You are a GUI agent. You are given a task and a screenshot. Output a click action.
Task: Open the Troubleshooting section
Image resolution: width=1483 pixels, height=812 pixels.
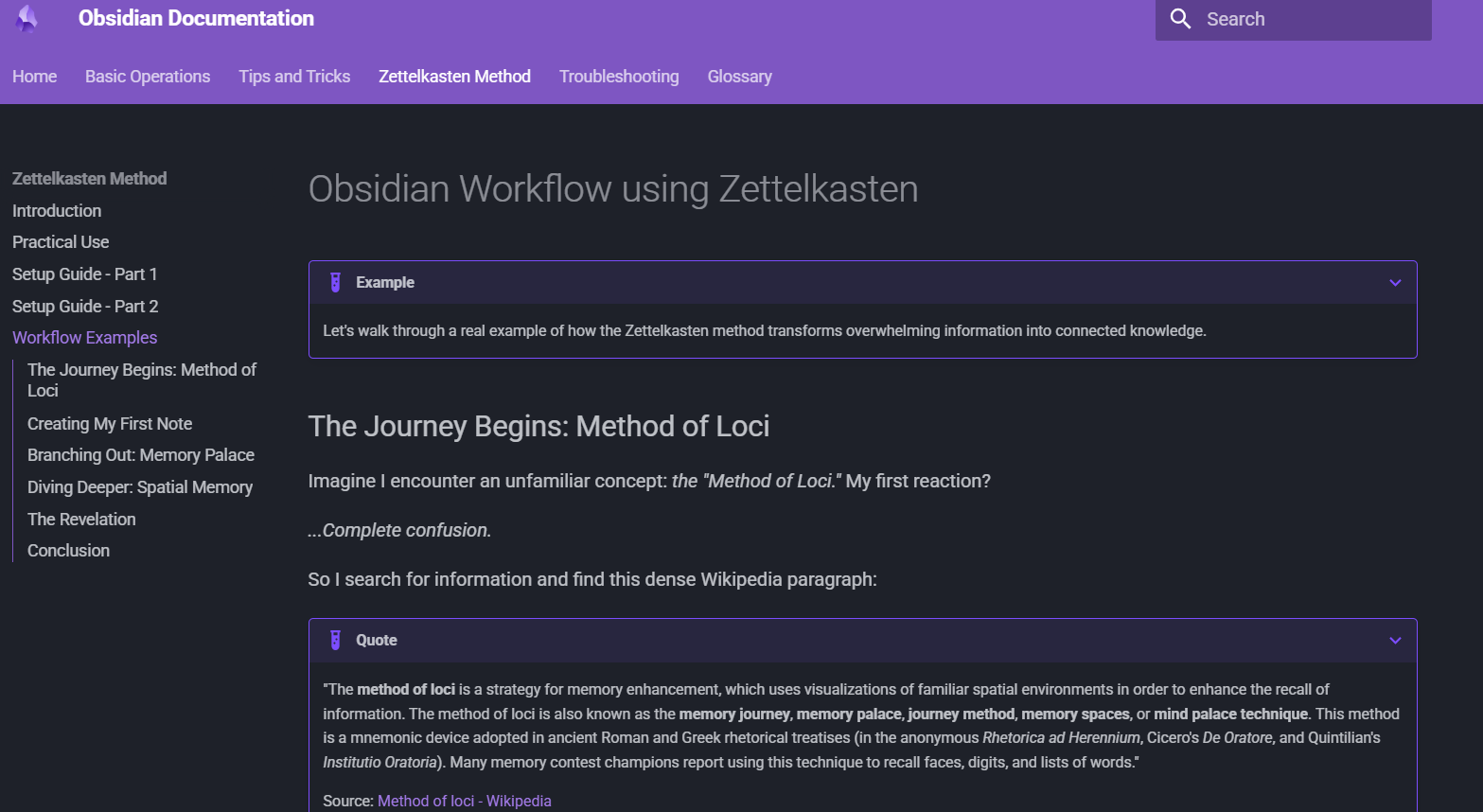pos(619,76)
